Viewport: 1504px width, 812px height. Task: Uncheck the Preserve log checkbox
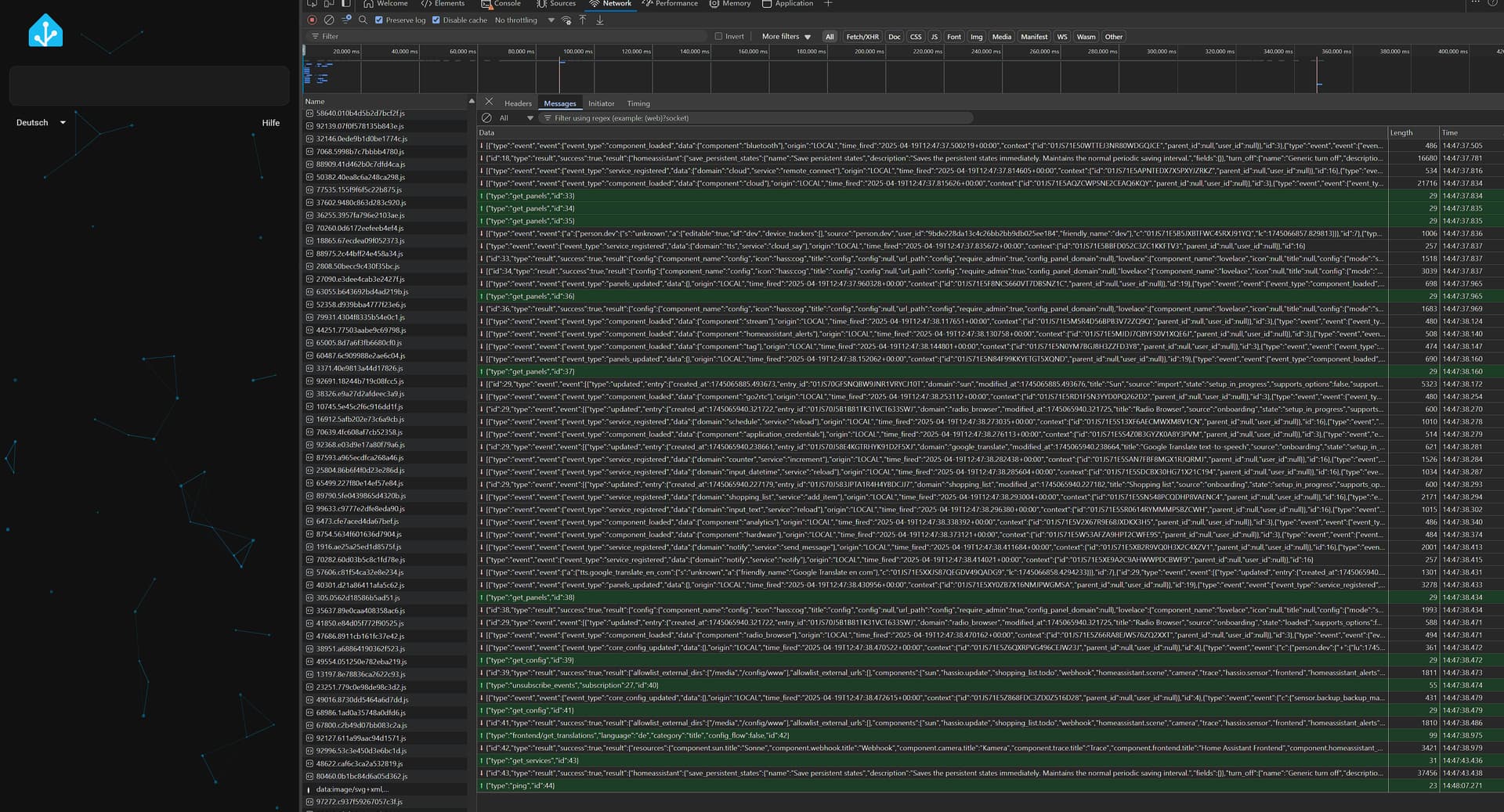point(379,20)
